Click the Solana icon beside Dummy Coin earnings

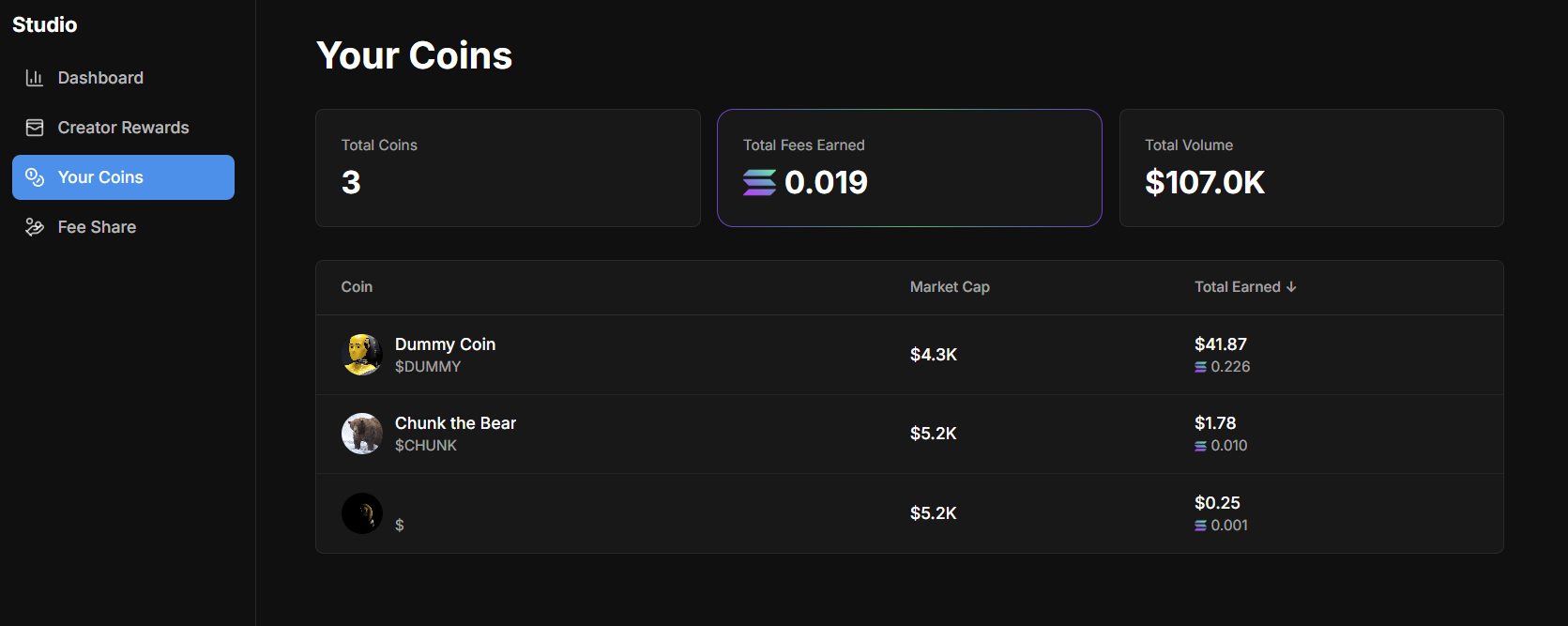point(1201,367)
